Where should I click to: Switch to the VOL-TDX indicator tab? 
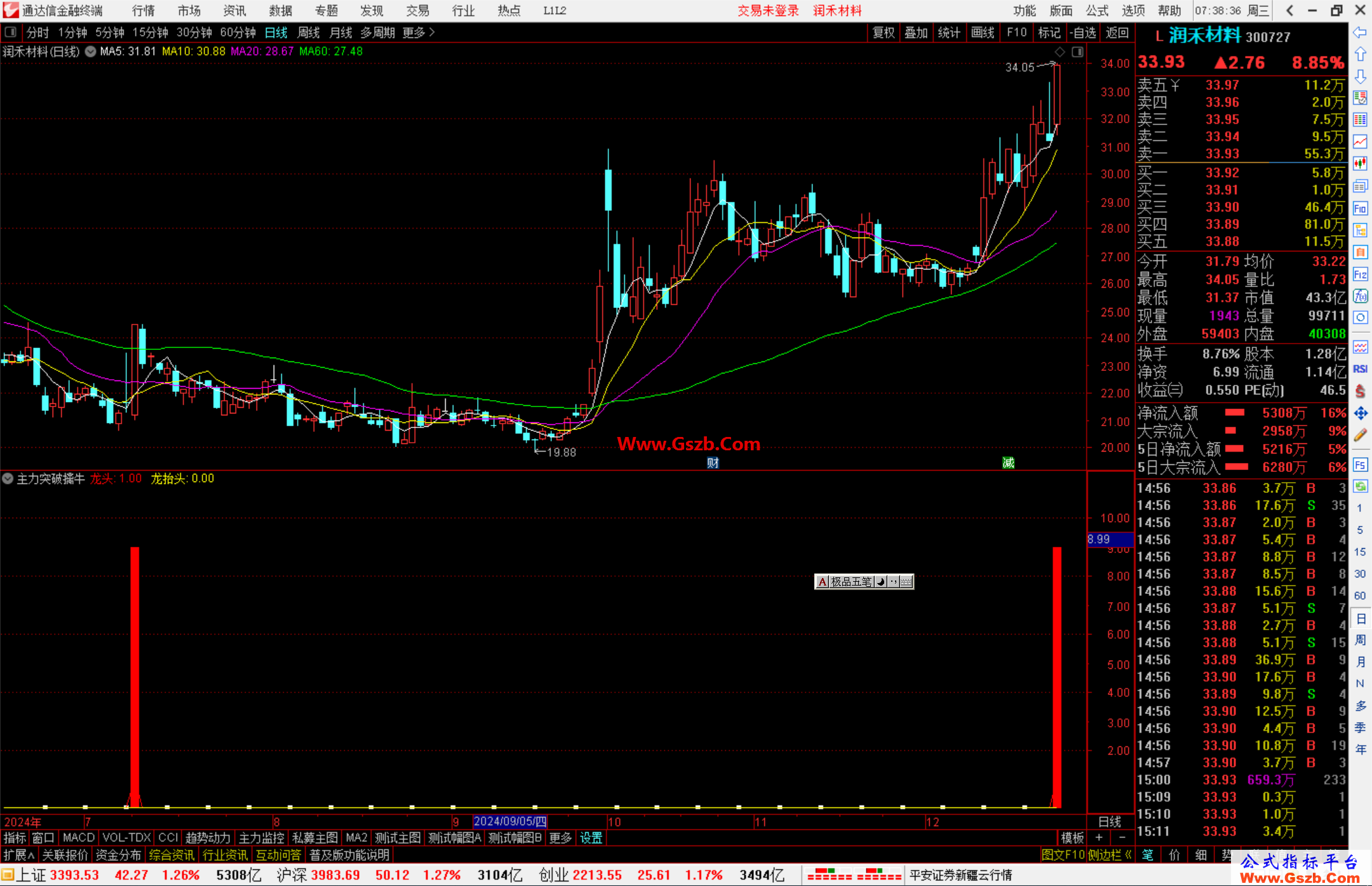pos(126,838)
